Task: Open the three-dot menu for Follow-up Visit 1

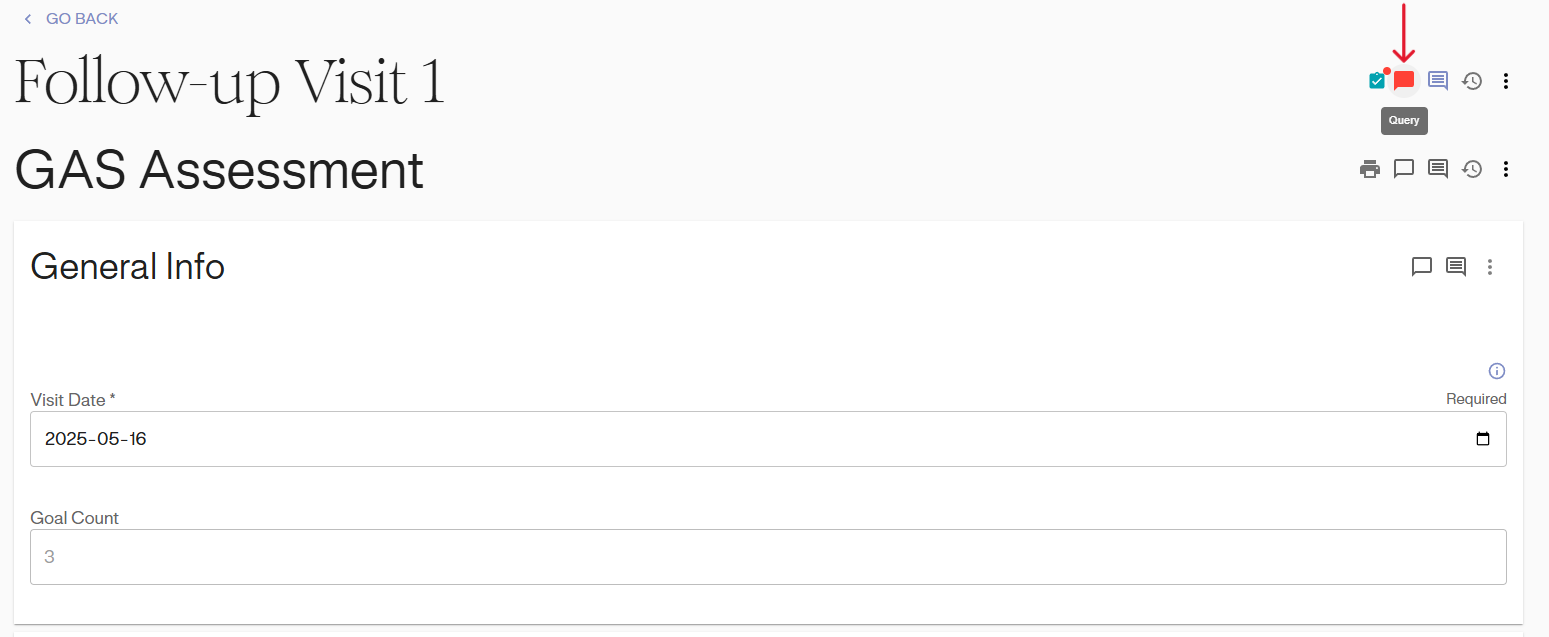Action: [x=1506, y=81]
